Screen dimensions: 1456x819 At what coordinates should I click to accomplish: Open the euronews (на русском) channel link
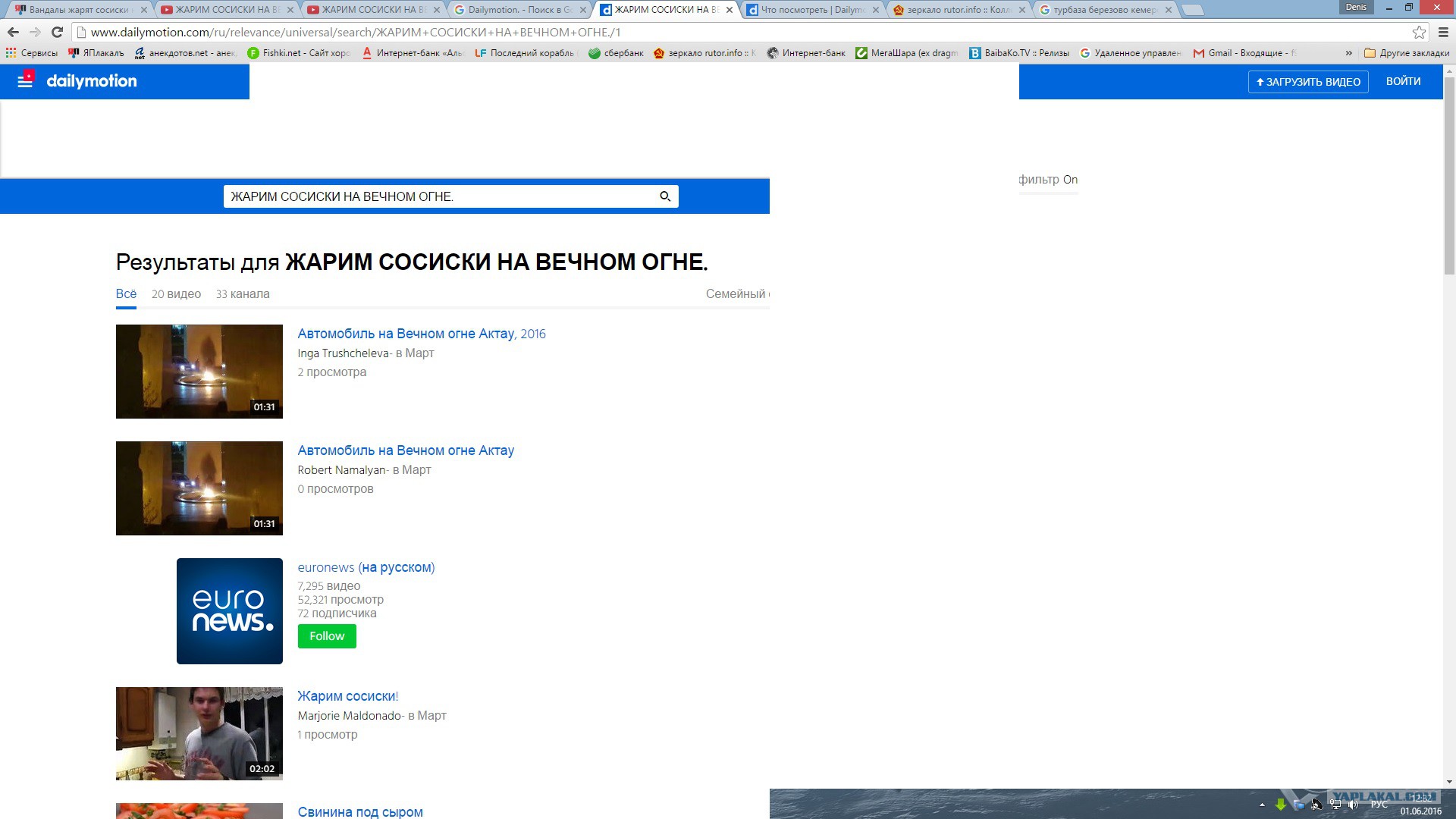click(366, 567)
